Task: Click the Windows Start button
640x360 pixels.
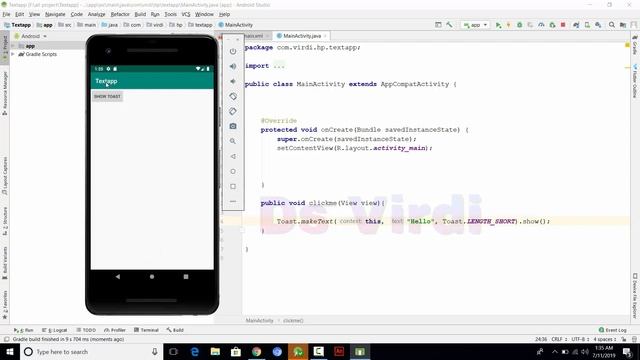Action: (10, 351)
